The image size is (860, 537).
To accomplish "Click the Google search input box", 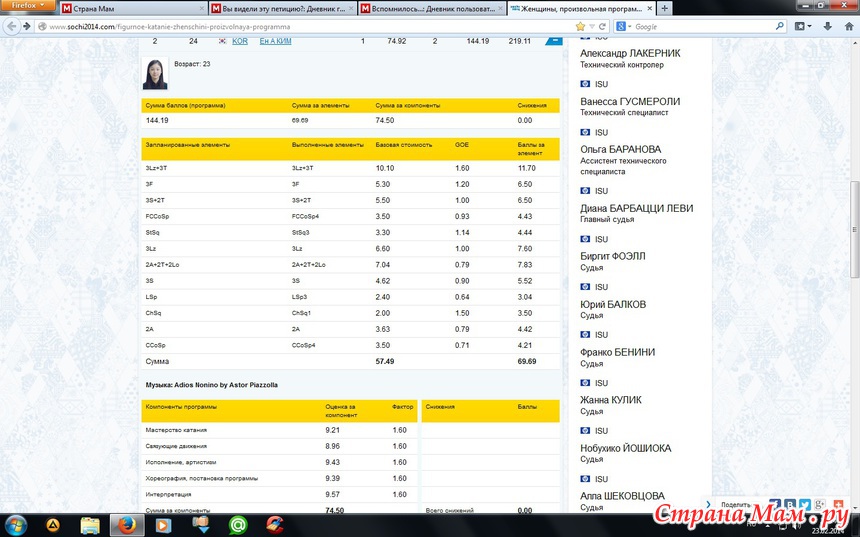I will [x=704, y=26].
